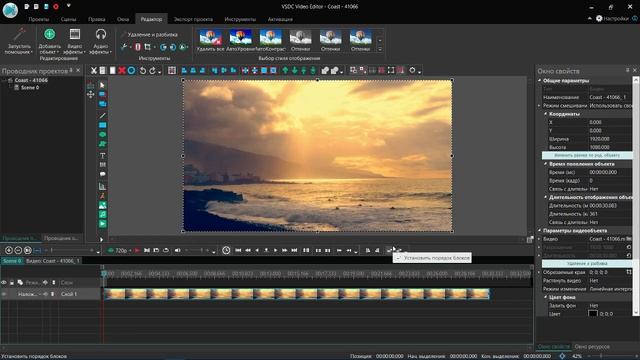The height and width of the screenshot is (360, 640).
Task: Click the undo arrow in the editor toolbar
Action: (x=142, y=71)
